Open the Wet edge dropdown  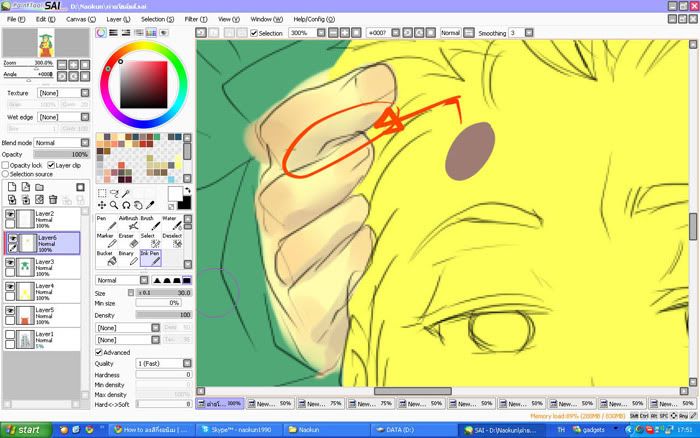click(x=60, y=119)
